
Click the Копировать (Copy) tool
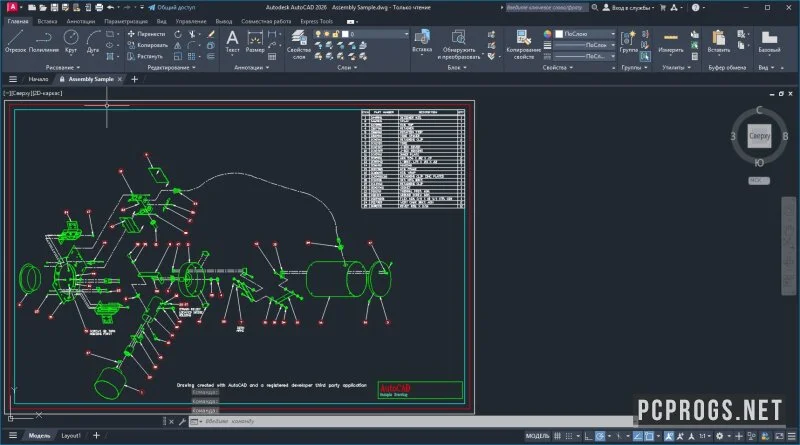(x=147, y=45)
